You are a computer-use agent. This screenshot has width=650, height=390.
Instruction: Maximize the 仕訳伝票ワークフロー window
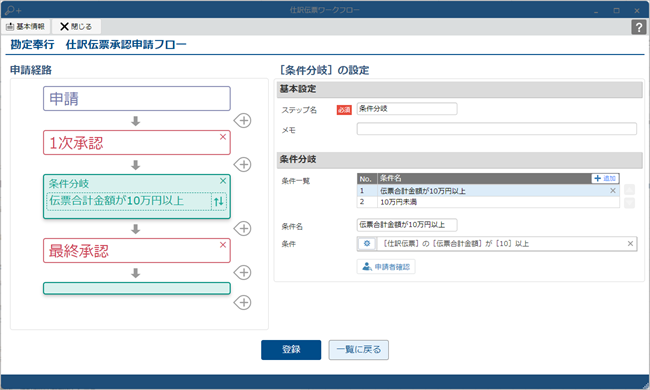(616, 11)
